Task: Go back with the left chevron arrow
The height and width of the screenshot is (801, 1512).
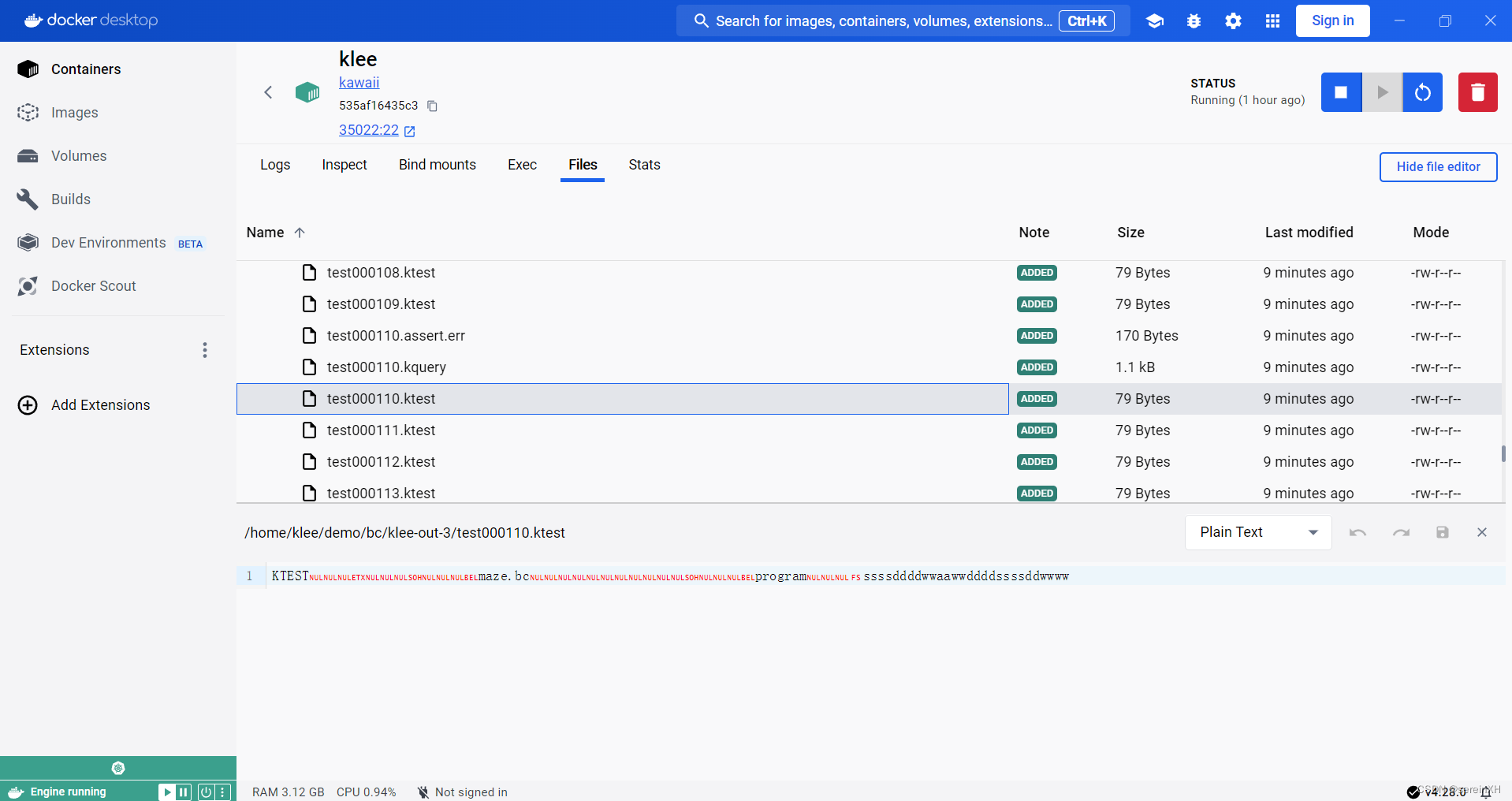Action: tap(268, 92)
